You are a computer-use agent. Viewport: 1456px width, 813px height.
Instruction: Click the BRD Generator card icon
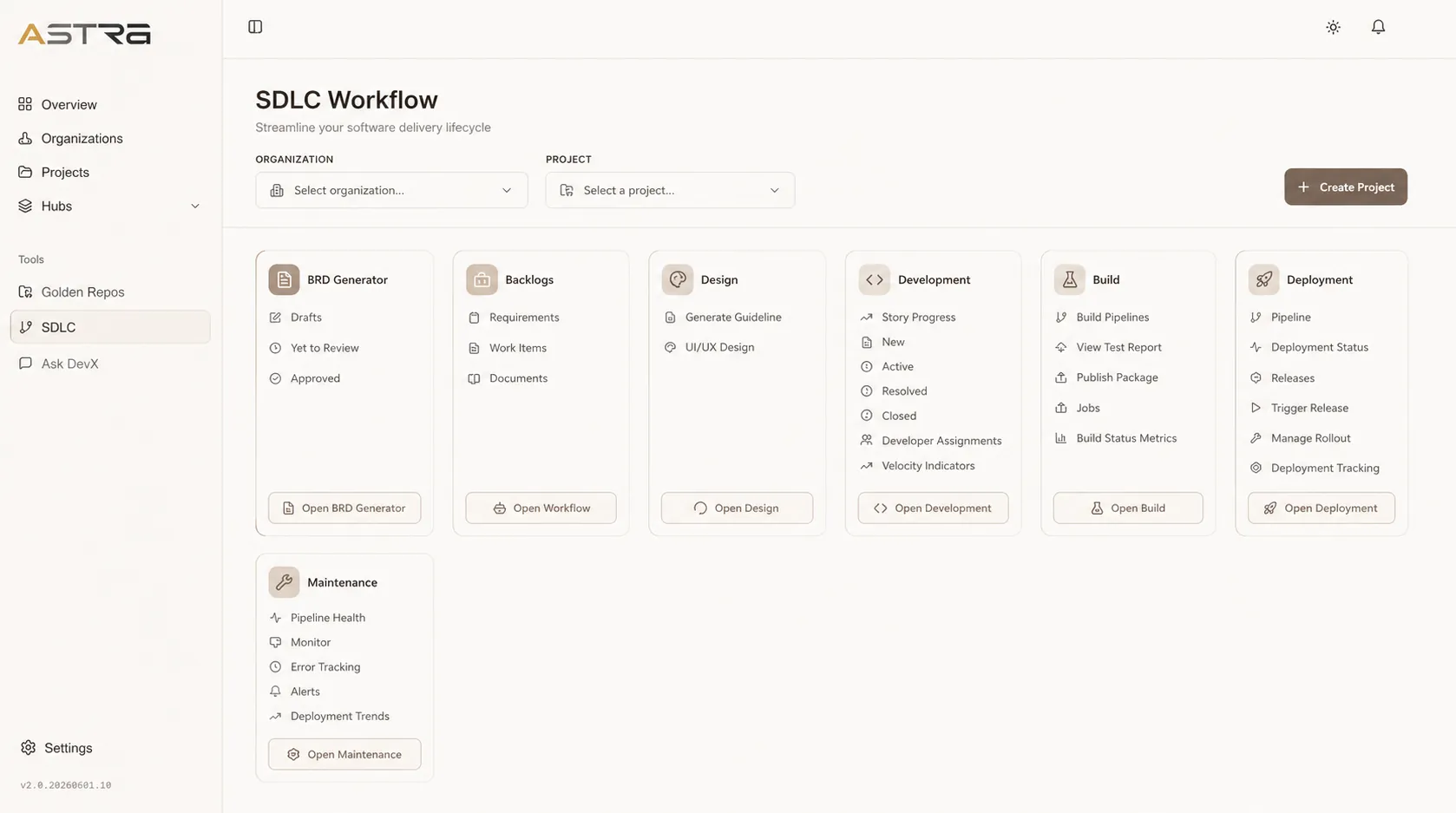click(x=284, y=279)
